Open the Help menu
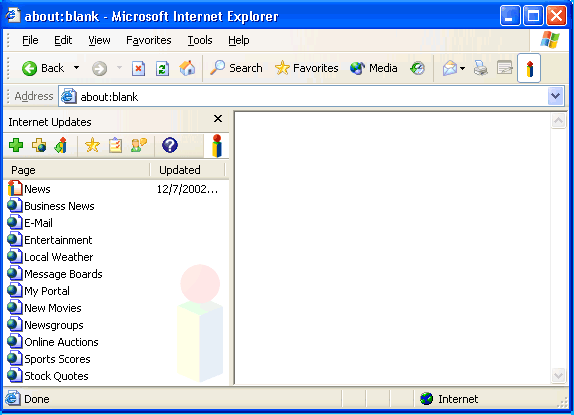The image size is (574, 415). (x=239, y=40)
